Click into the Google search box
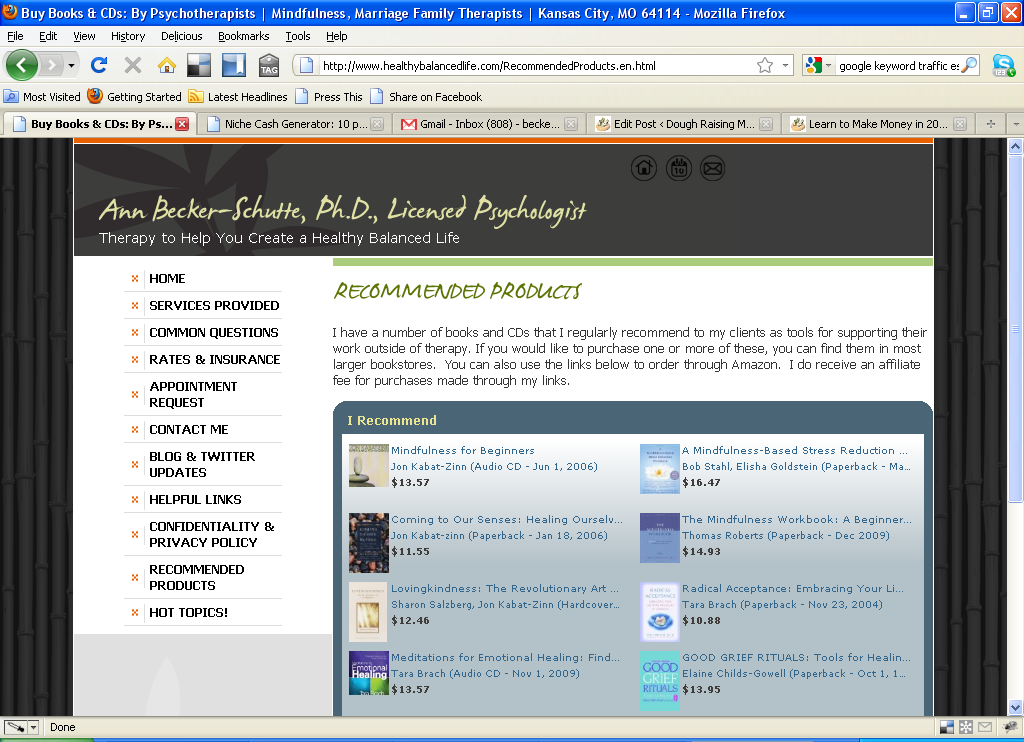Screen dimensions: 1024x742 pos(898,65)
